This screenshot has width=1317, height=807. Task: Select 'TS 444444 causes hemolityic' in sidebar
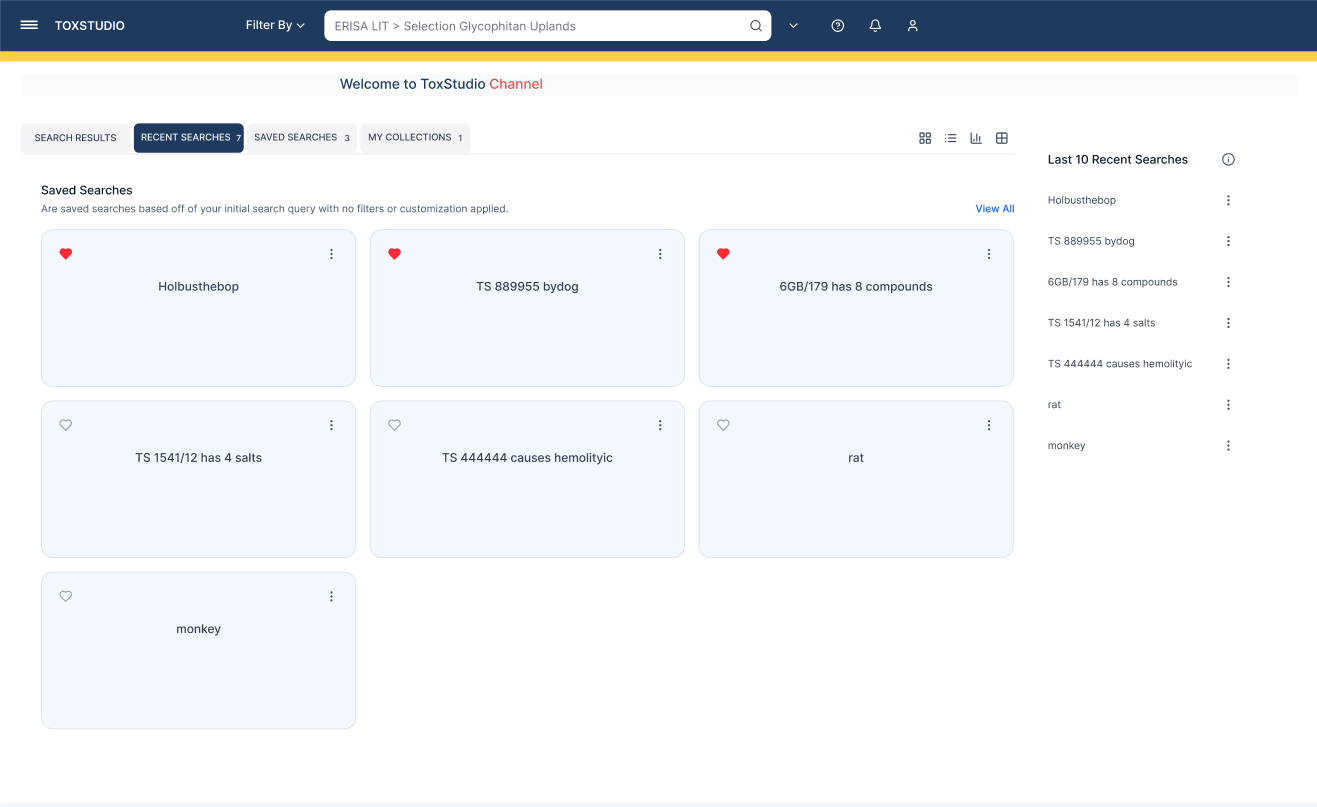tap(1120, 364)
